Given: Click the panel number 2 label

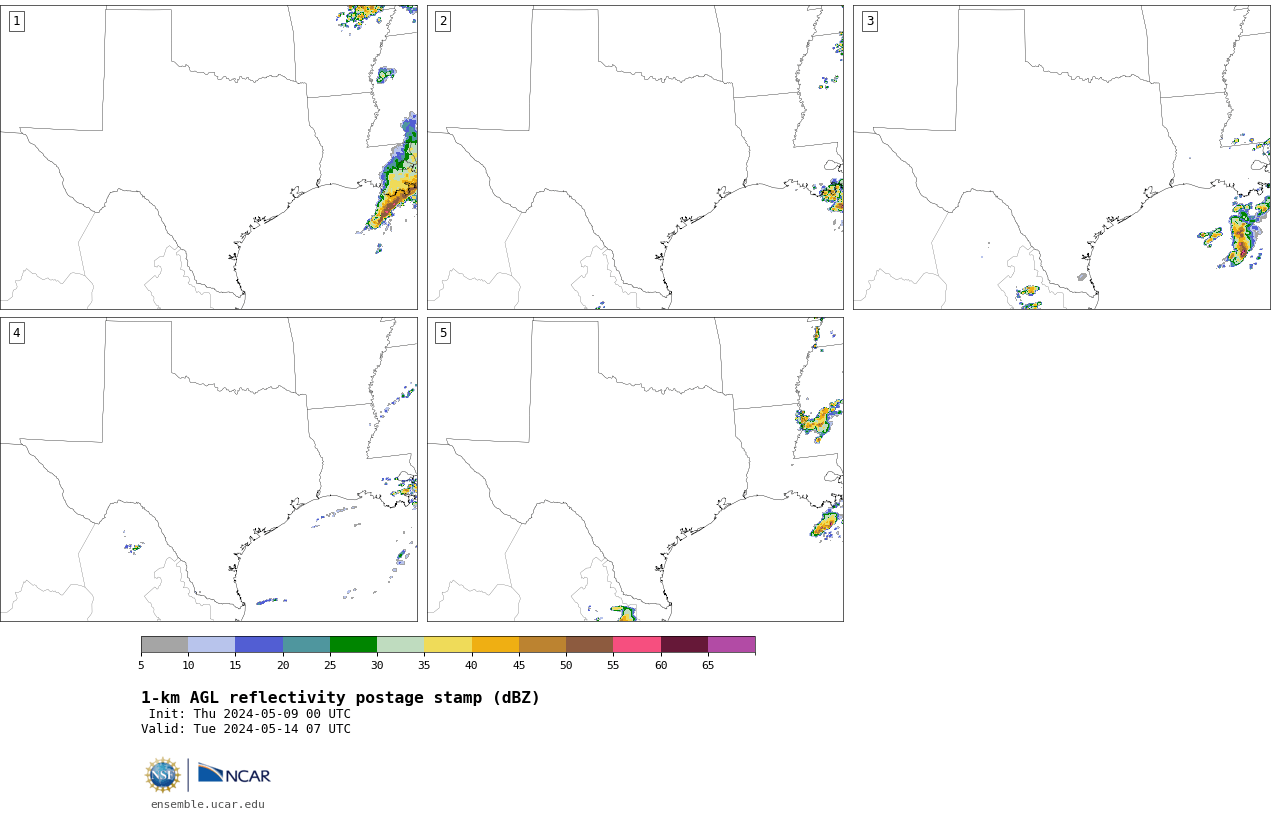Looking at the screenshot, I should click(x=443, y=21).
